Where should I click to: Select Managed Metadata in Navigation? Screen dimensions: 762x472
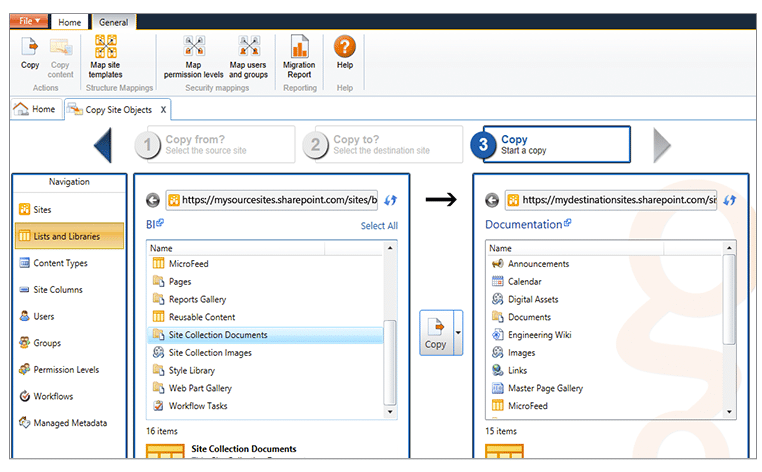point(69,423)
